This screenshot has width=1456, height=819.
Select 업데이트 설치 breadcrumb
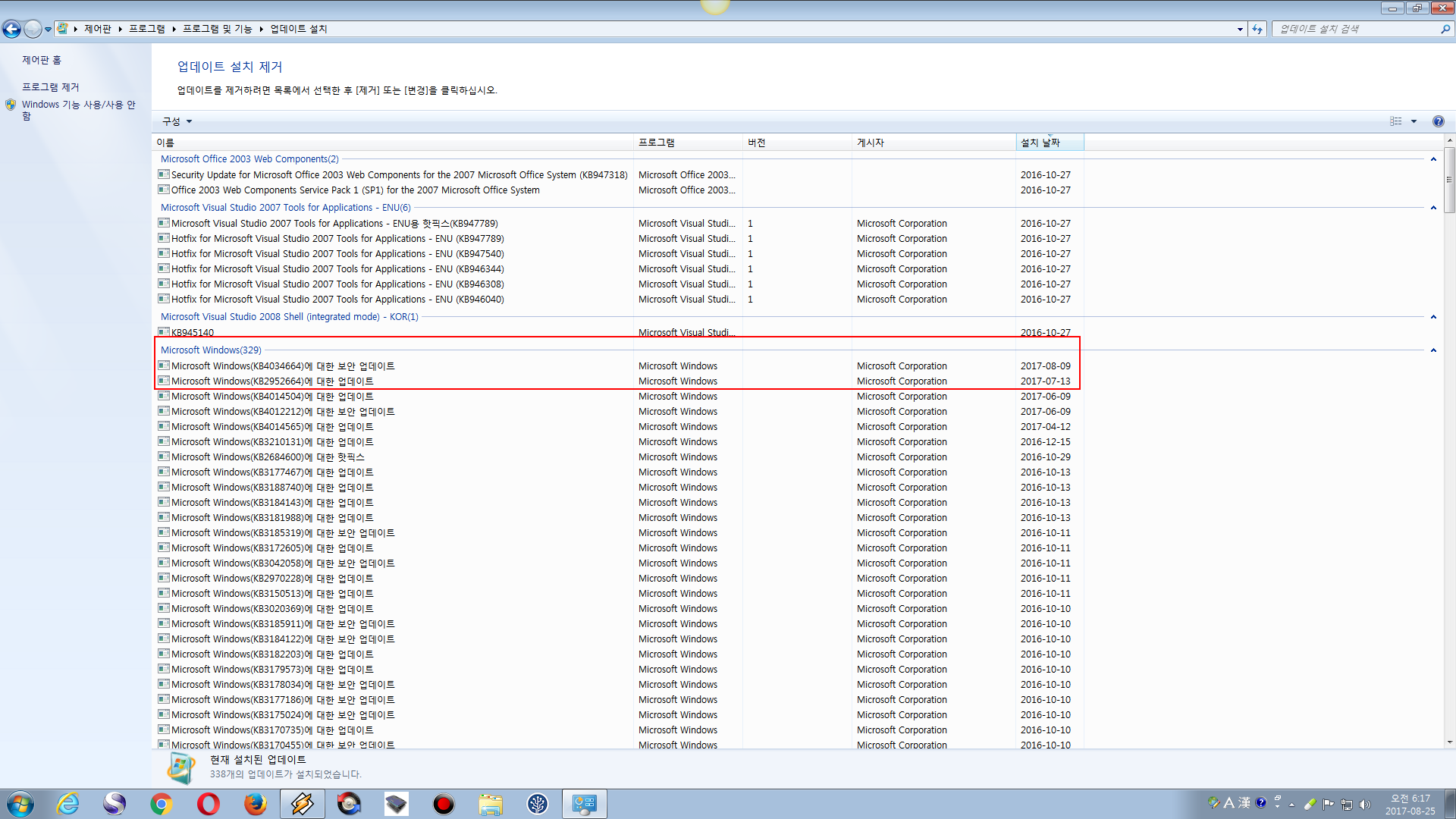click(299, 29)
